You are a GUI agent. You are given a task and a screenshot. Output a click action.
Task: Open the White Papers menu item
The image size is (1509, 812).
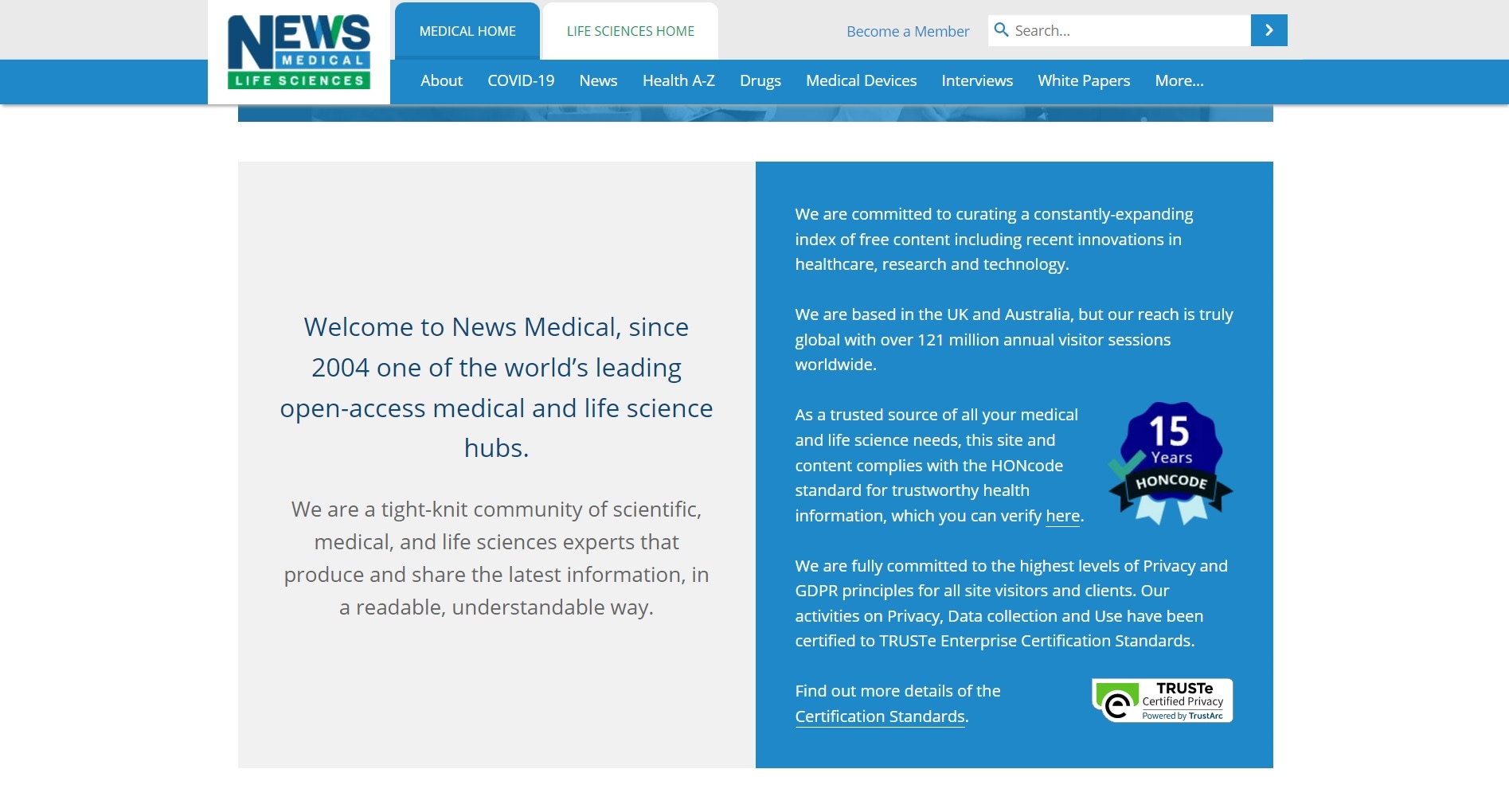[x=1084, y=80]
